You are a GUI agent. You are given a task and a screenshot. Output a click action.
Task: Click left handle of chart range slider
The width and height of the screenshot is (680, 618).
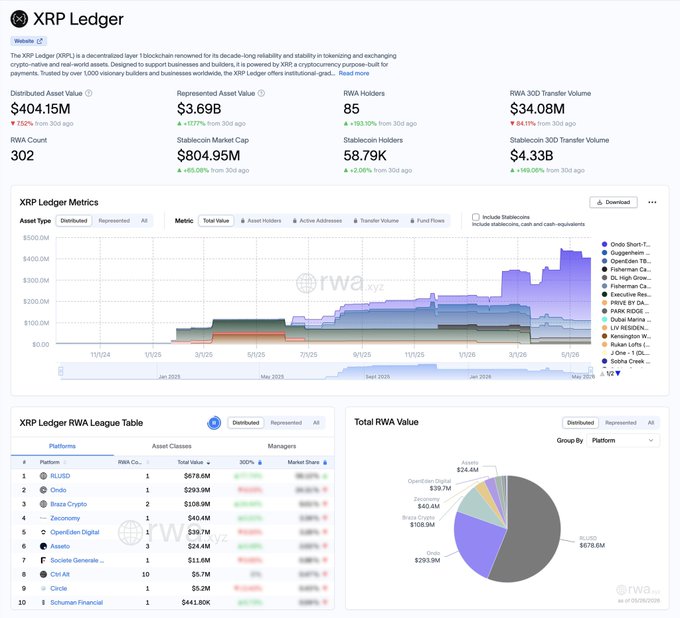click(x=61, y=371)
